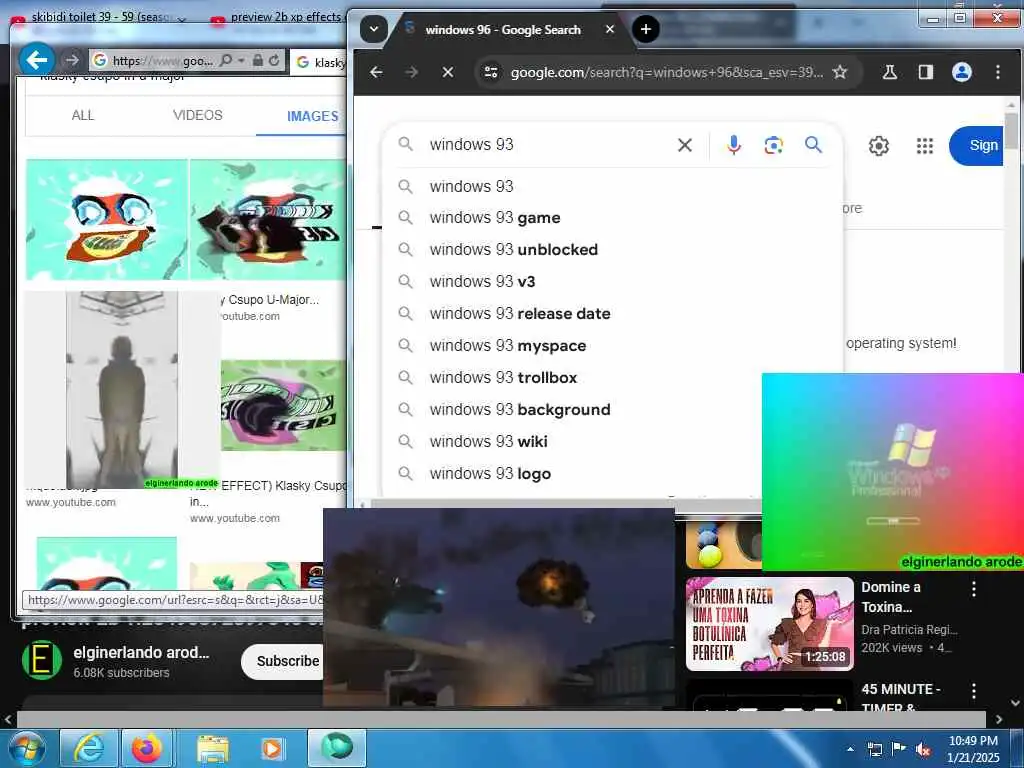Click Internet Explorer refresh icon
Image resolution: width=1024 pixels, height=768 pixels.
(274, 61)
